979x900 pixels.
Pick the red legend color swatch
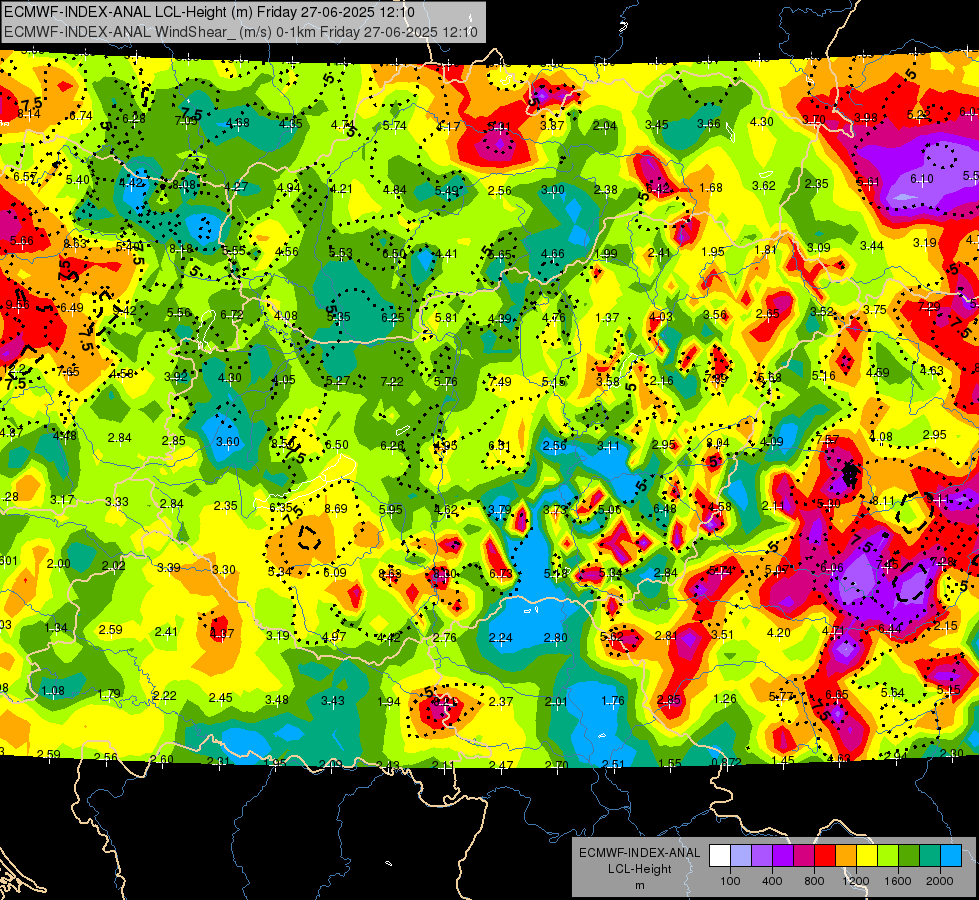pos(825,856)
